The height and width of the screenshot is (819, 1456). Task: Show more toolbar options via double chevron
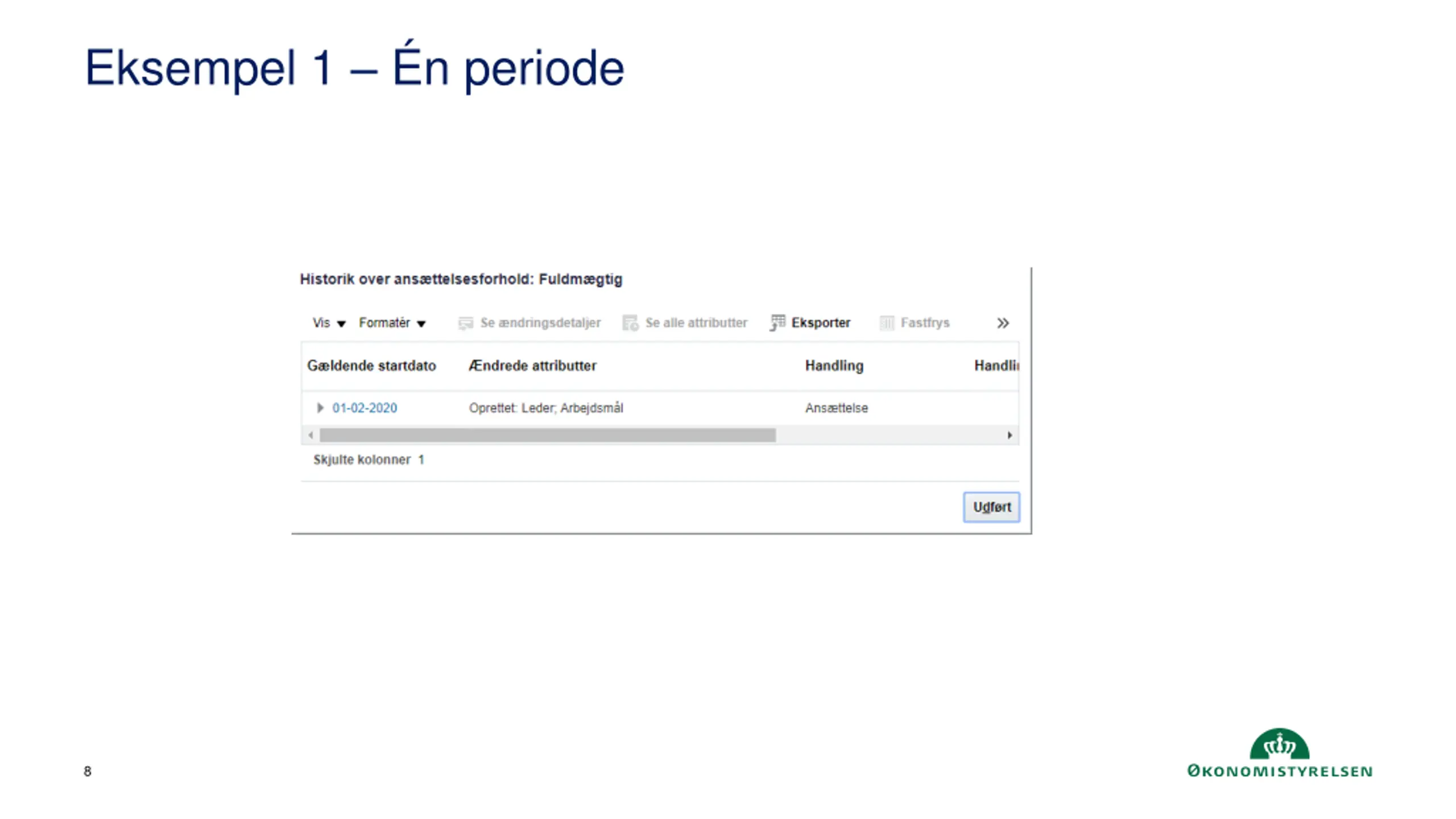(x=1003, y=323)
